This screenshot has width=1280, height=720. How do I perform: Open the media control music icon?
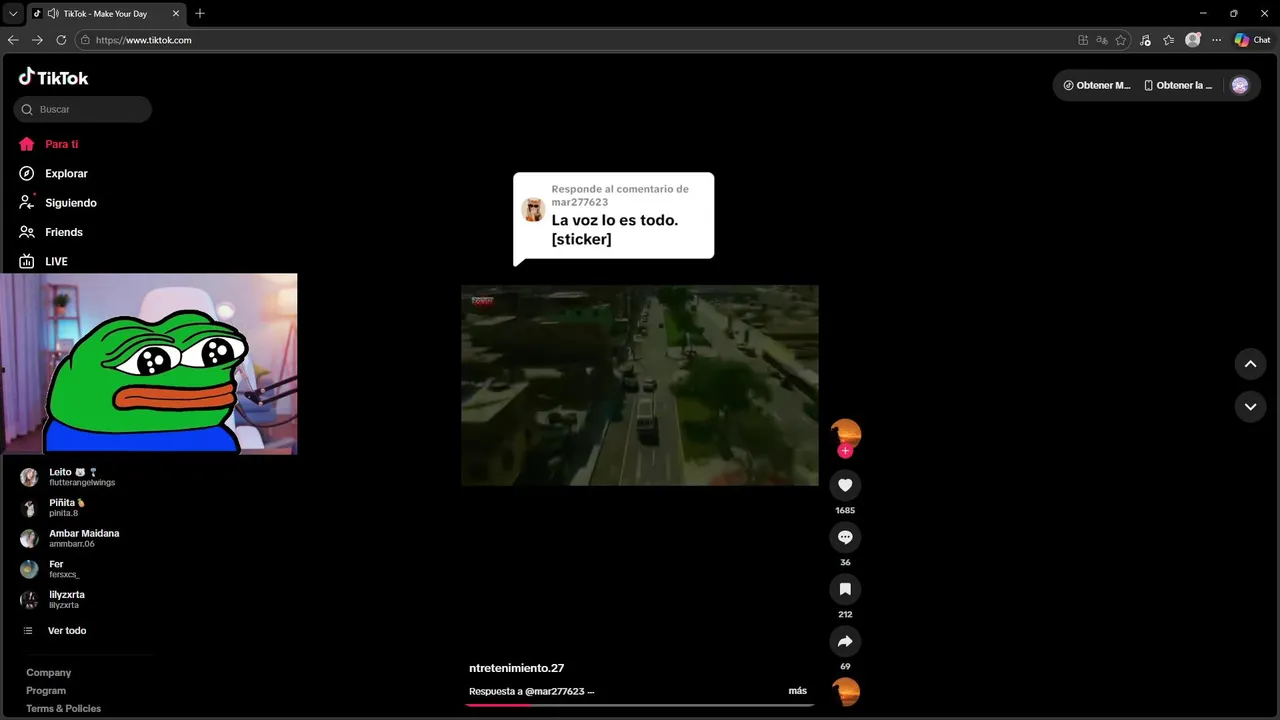[1145, 40]
